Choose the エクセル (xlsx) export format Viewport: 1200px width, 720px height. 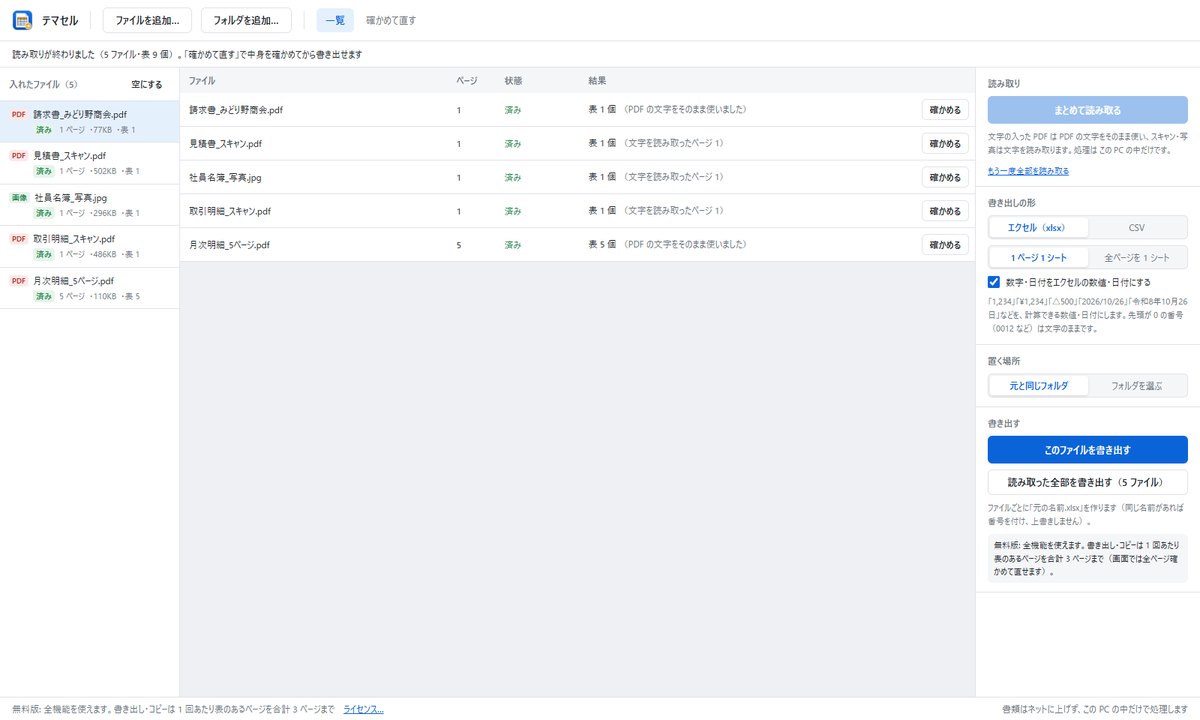pyautogui.click(x=1038, y=228)
